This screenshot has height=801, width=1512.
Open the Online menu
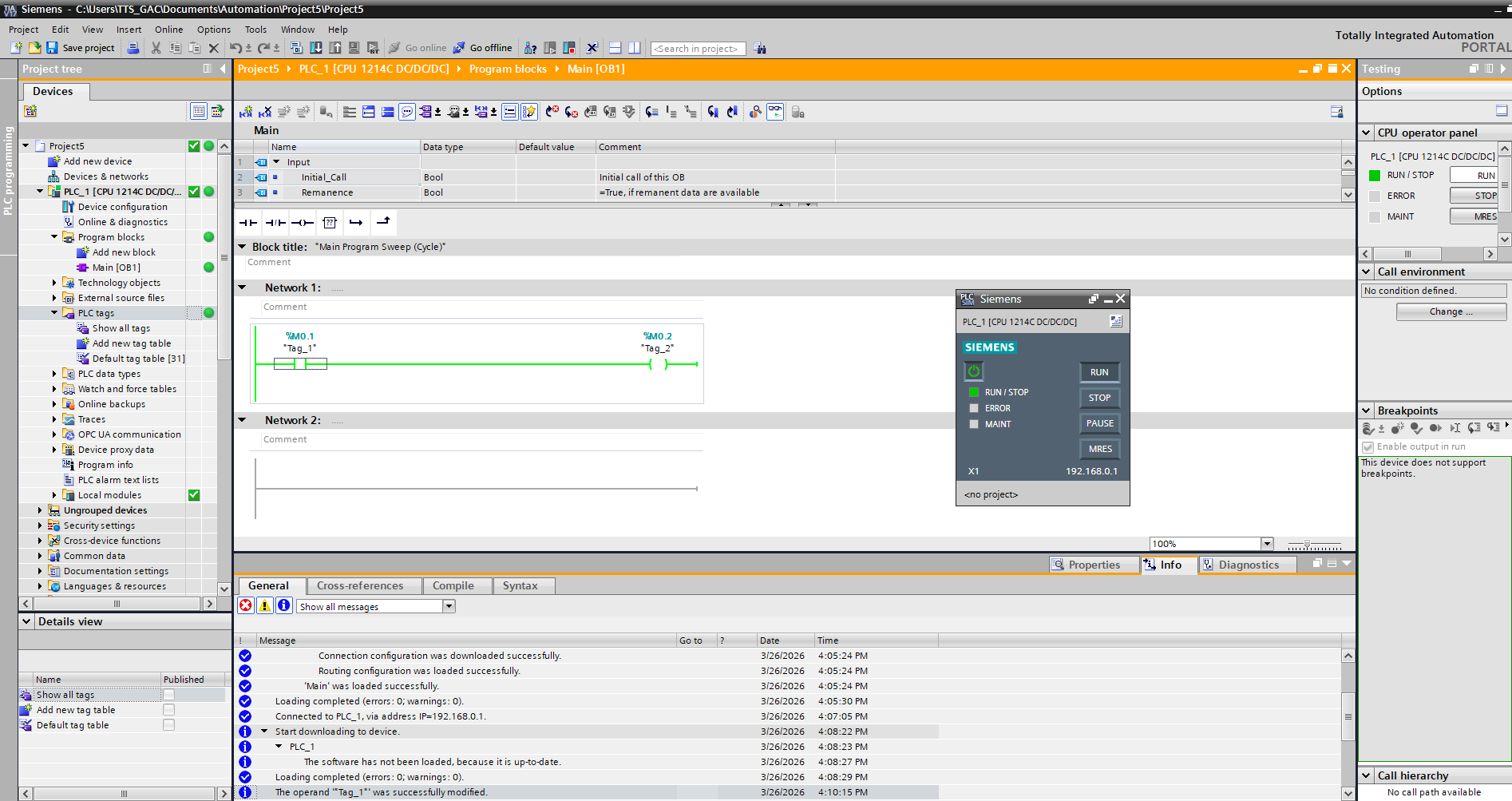[x=168, y=30]
